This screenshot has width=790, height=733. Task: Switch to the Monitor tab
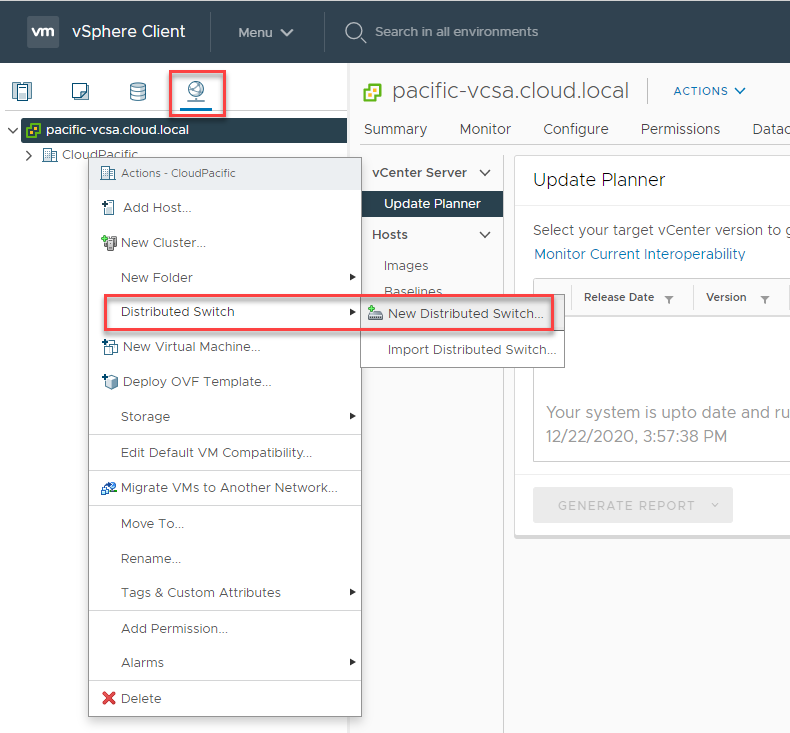click(x=485, y=129)
